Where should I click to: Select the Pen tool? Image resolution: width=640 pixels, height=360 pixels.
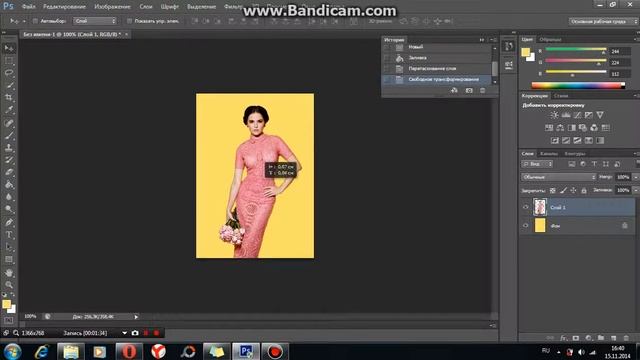point(9,222)
